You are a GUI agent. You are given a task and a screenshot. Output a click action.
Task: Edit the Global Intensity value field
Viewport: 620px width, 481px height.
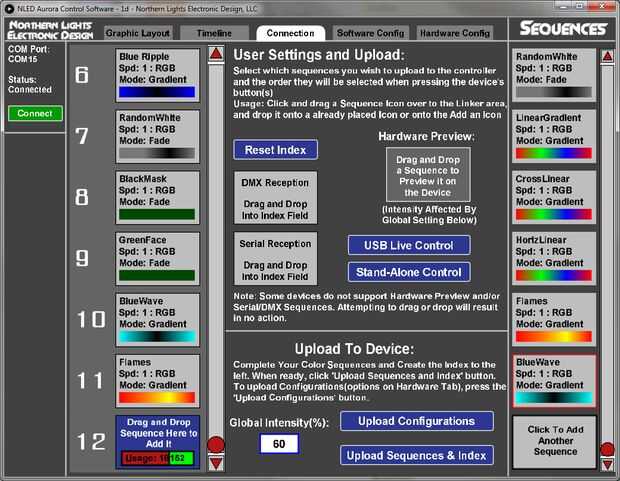tap(279, 443)
